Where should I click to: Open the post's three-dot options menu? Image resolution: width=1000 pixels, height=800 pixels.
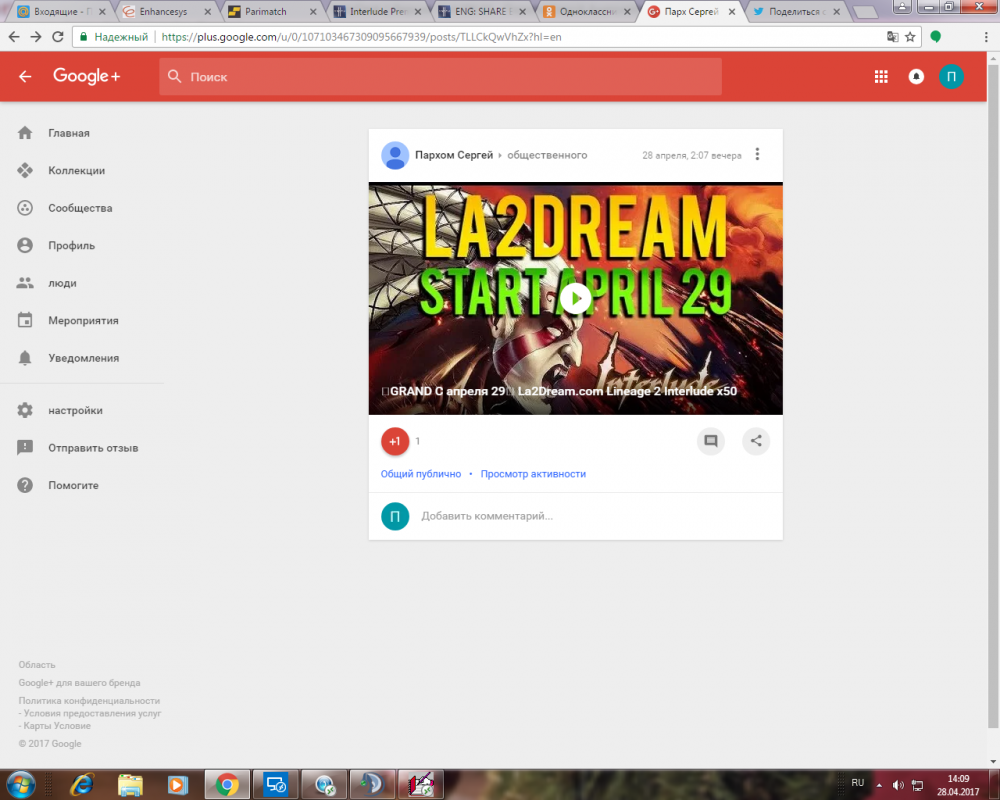(x=757, y=154)
